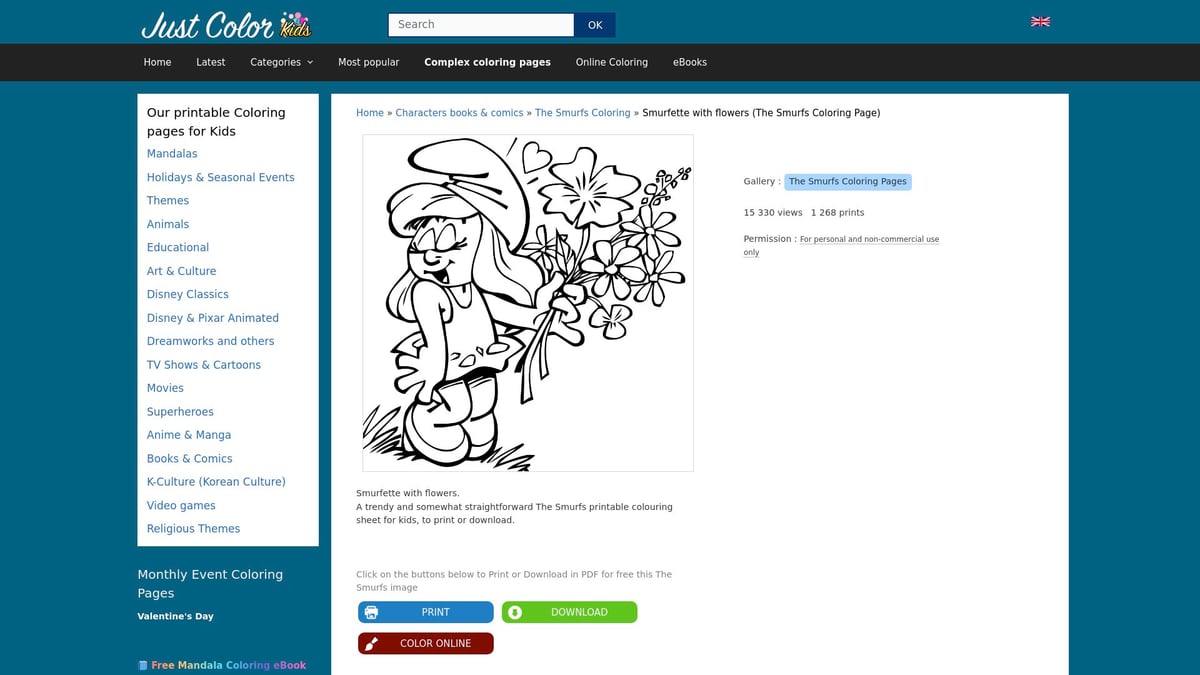Follow The Smurfs Coloring breadcrumb link
This screenshot has width=1200, height=675.
pyautogui.click(x=583, y=112)
